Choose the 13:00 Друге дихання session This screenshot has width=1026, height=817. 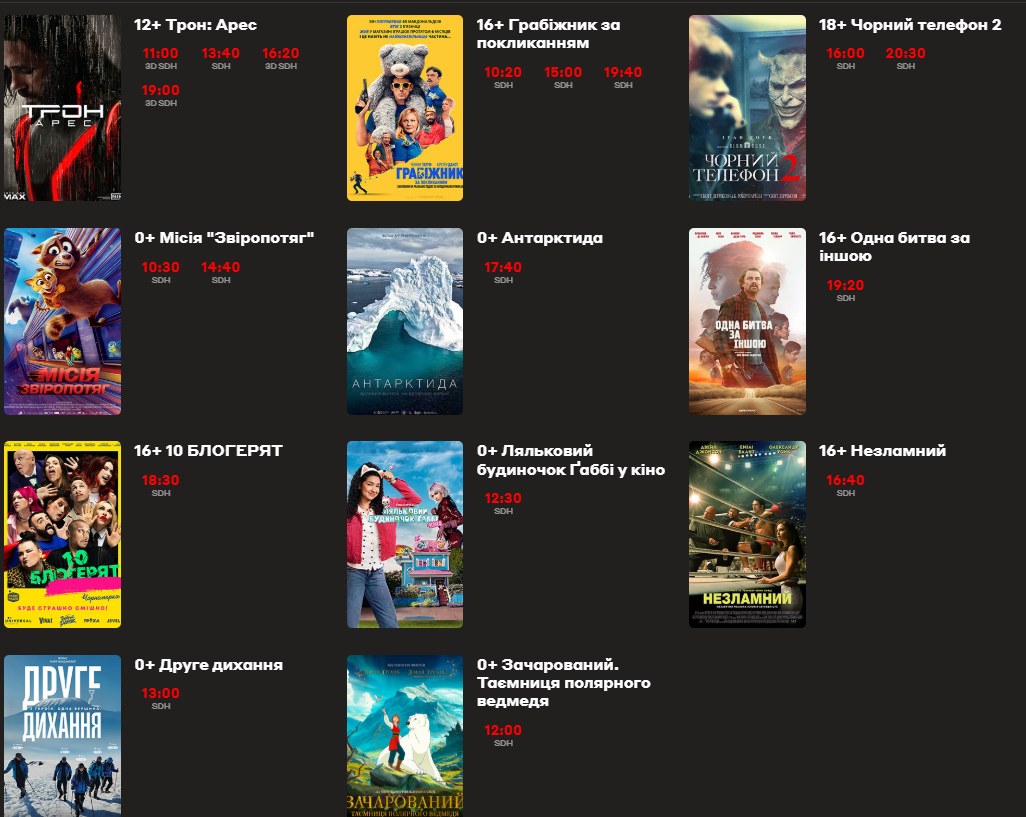(x=160, y=694)
